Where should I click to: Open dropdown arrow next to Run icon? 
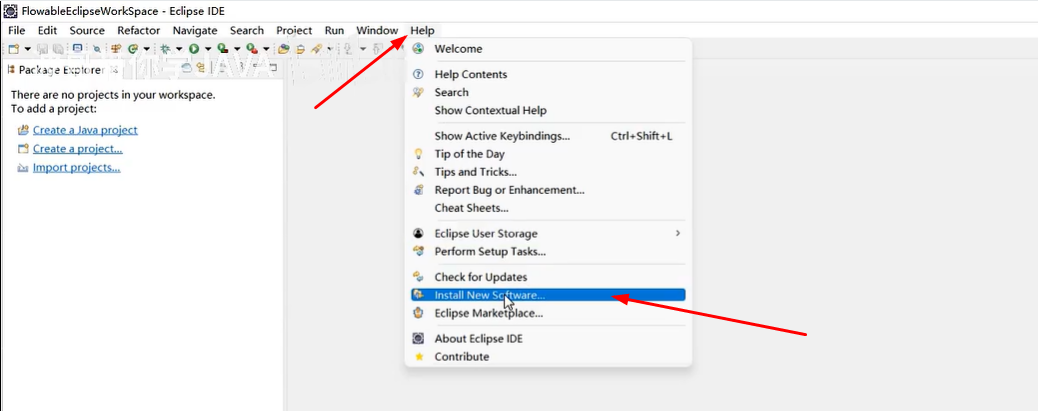click(207, 48)
